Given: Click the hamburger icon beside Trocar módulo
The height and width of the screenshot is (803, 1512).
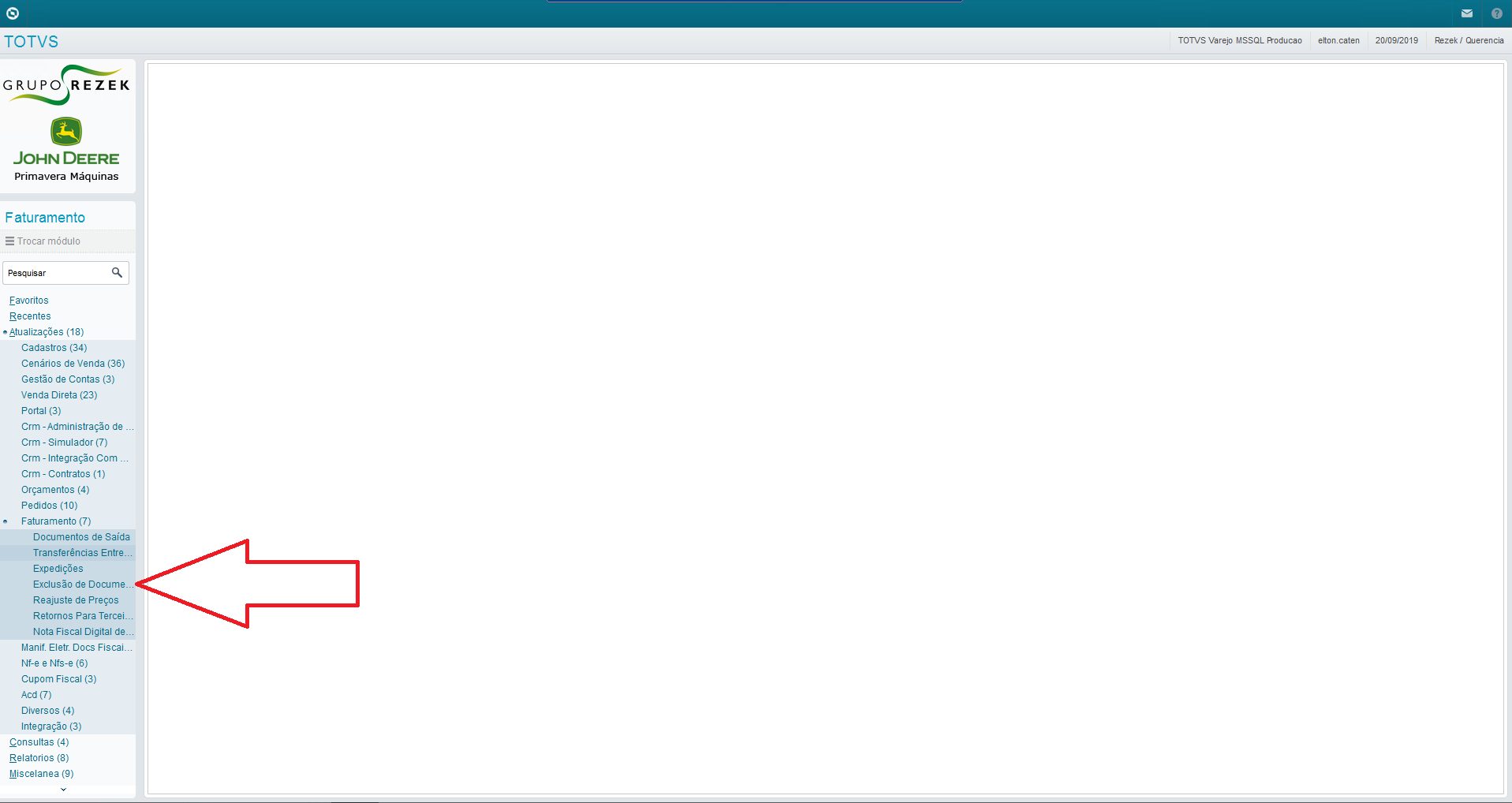Looking at the screenshot, I should 9,241.
